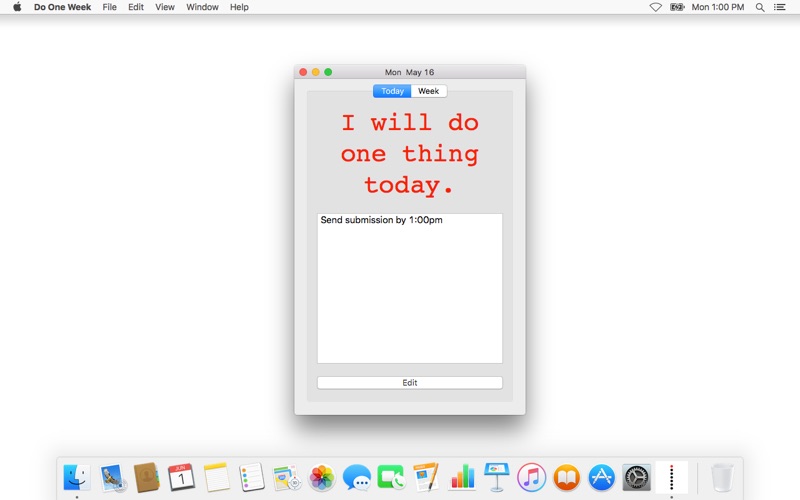Open Messages from the dock
This screenshot has height=500, width=800.
coord(357,478)
